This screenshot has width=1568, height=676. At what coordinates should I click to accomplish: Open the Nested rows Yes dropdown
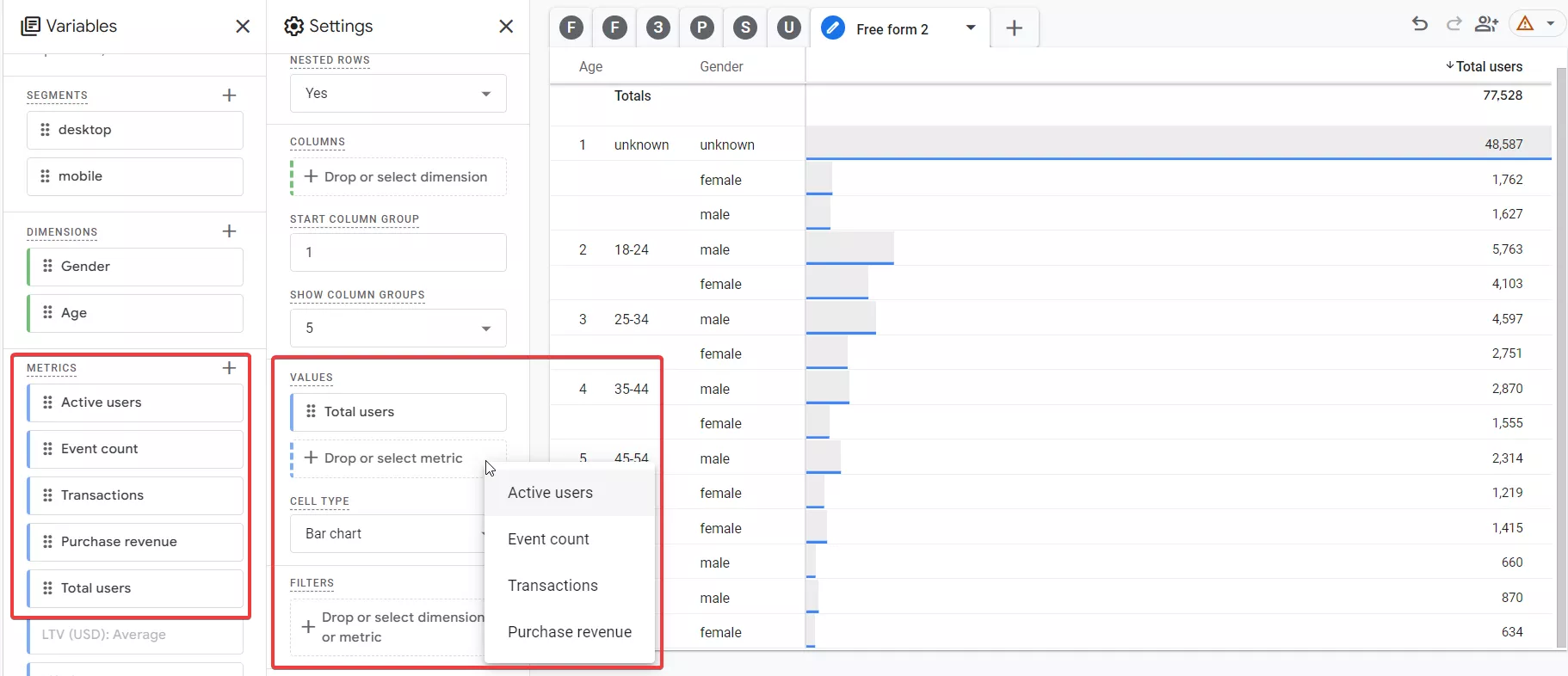pyautogui.click(x=398, y=94)
